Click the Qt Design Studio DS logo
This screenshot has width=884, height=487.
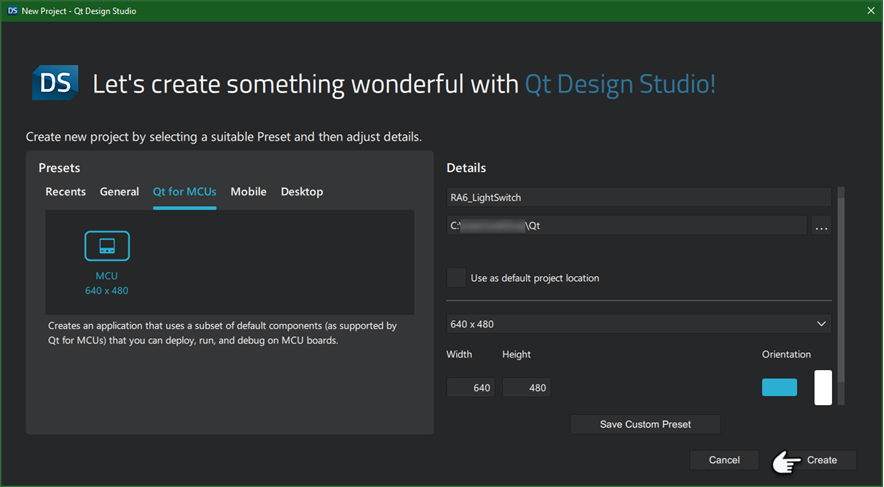[55, 83]
